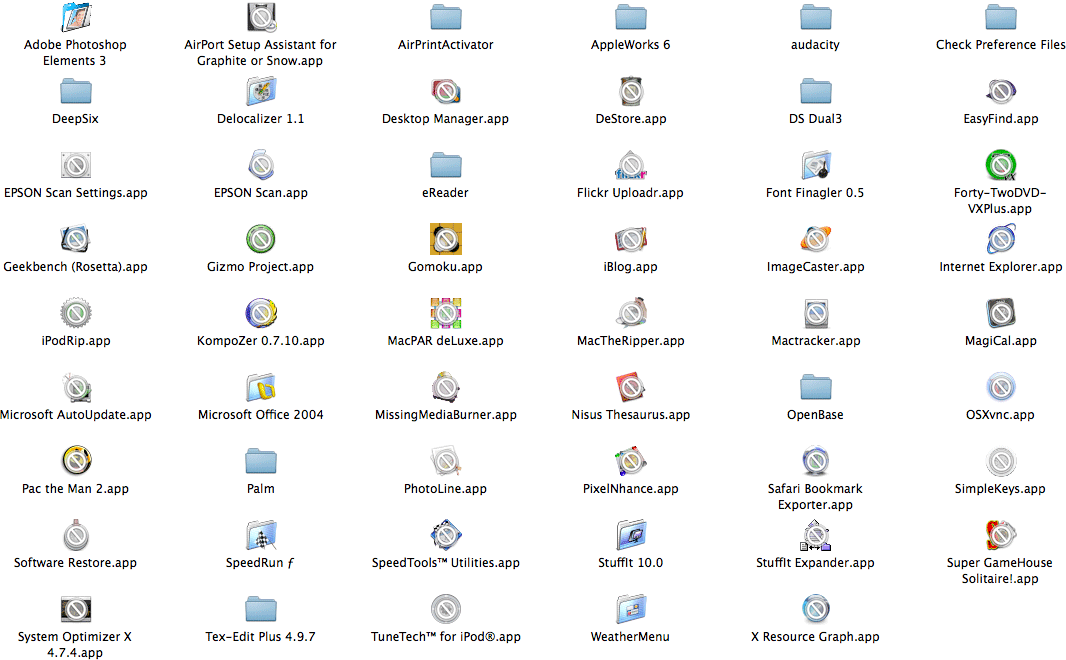Select the DeStore.app icon
Viewport: 1066px width, 660px height.
pyautogui.click(x=631, y=91)
